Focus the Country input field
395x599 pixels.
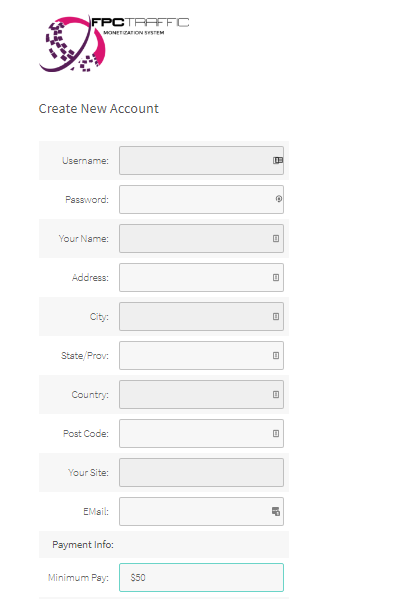[201, 394]
